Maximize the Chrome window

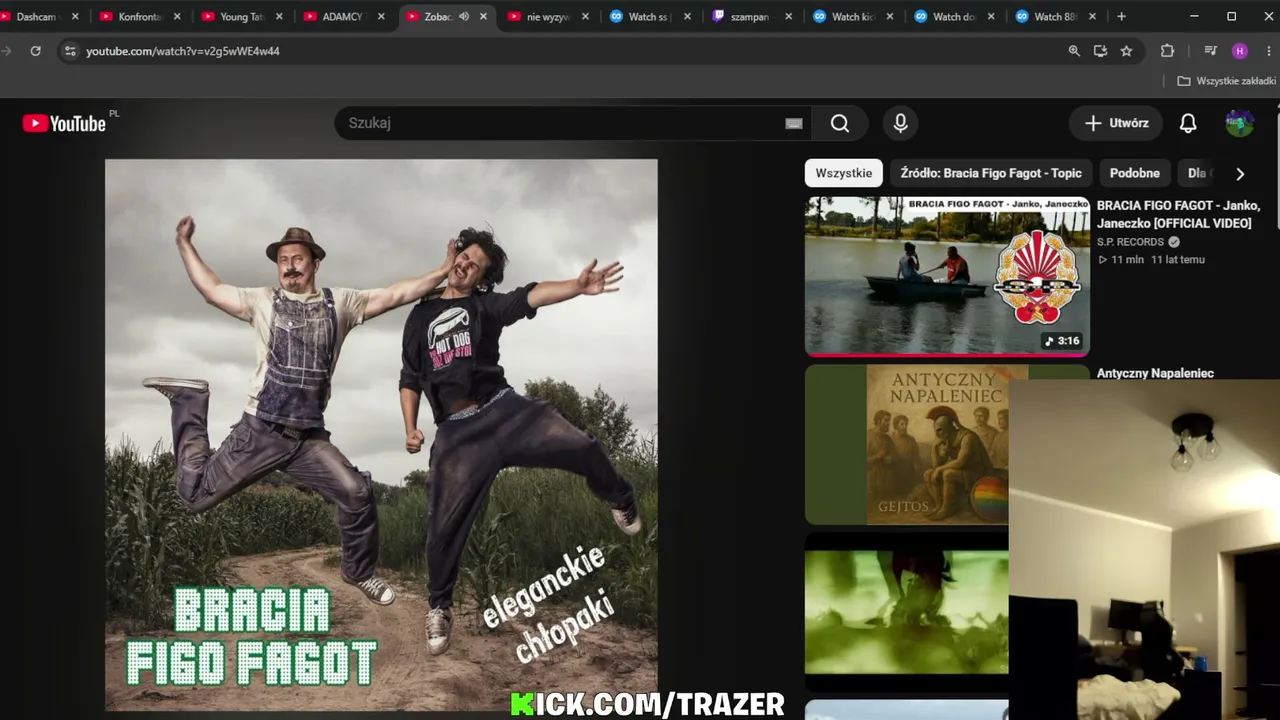click(1231, 16)
